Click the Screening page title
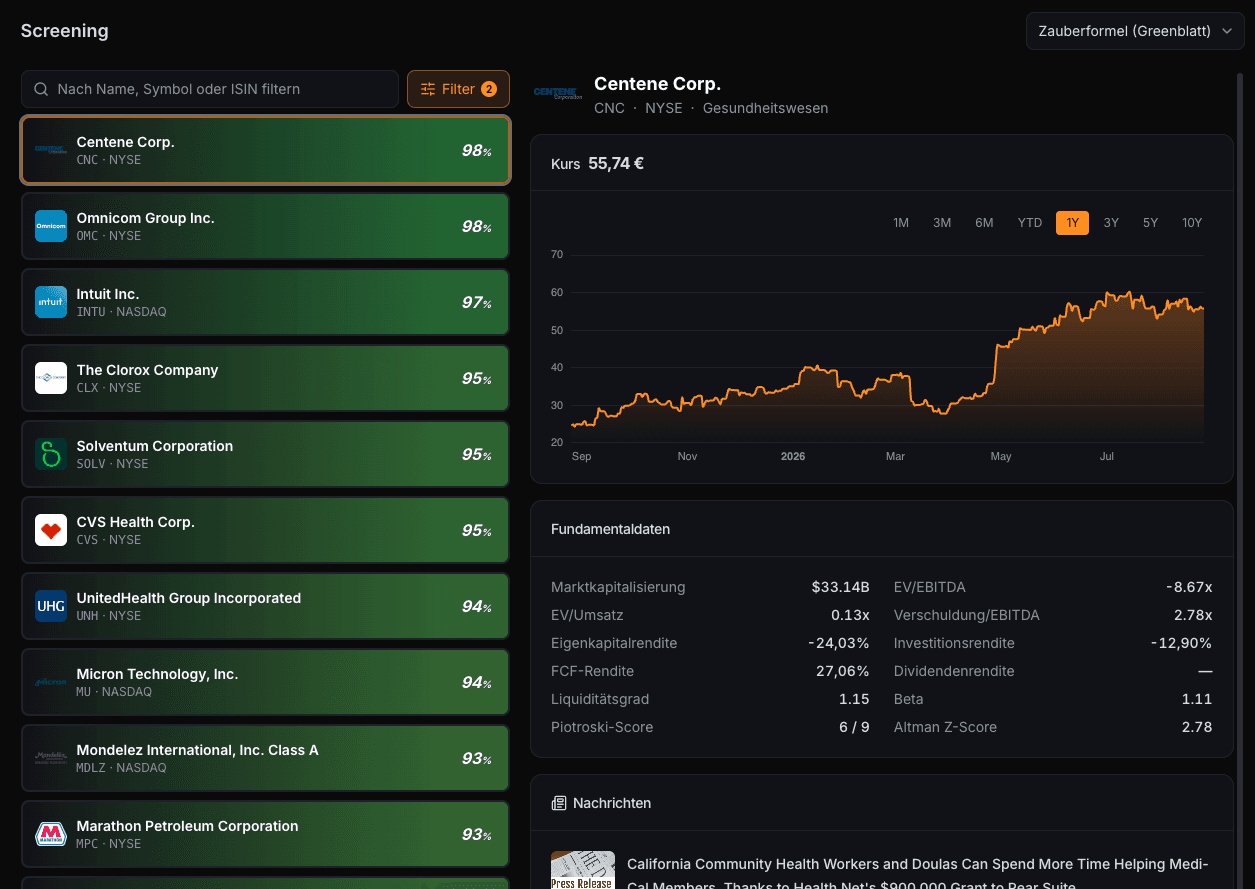The height and width of the screenshot is (889, 1255). point(65,31)
